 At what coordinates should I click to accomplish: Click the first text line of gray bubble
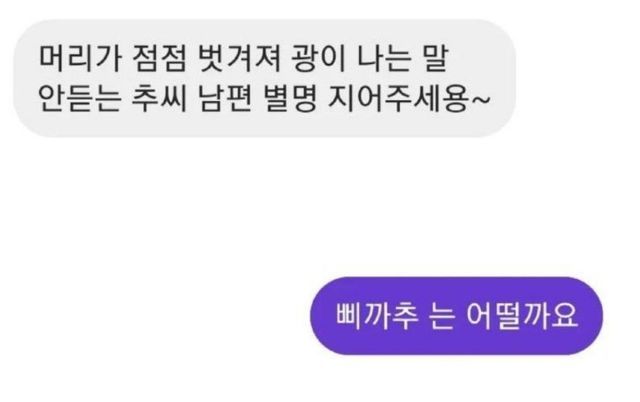[x=244, y=58]
